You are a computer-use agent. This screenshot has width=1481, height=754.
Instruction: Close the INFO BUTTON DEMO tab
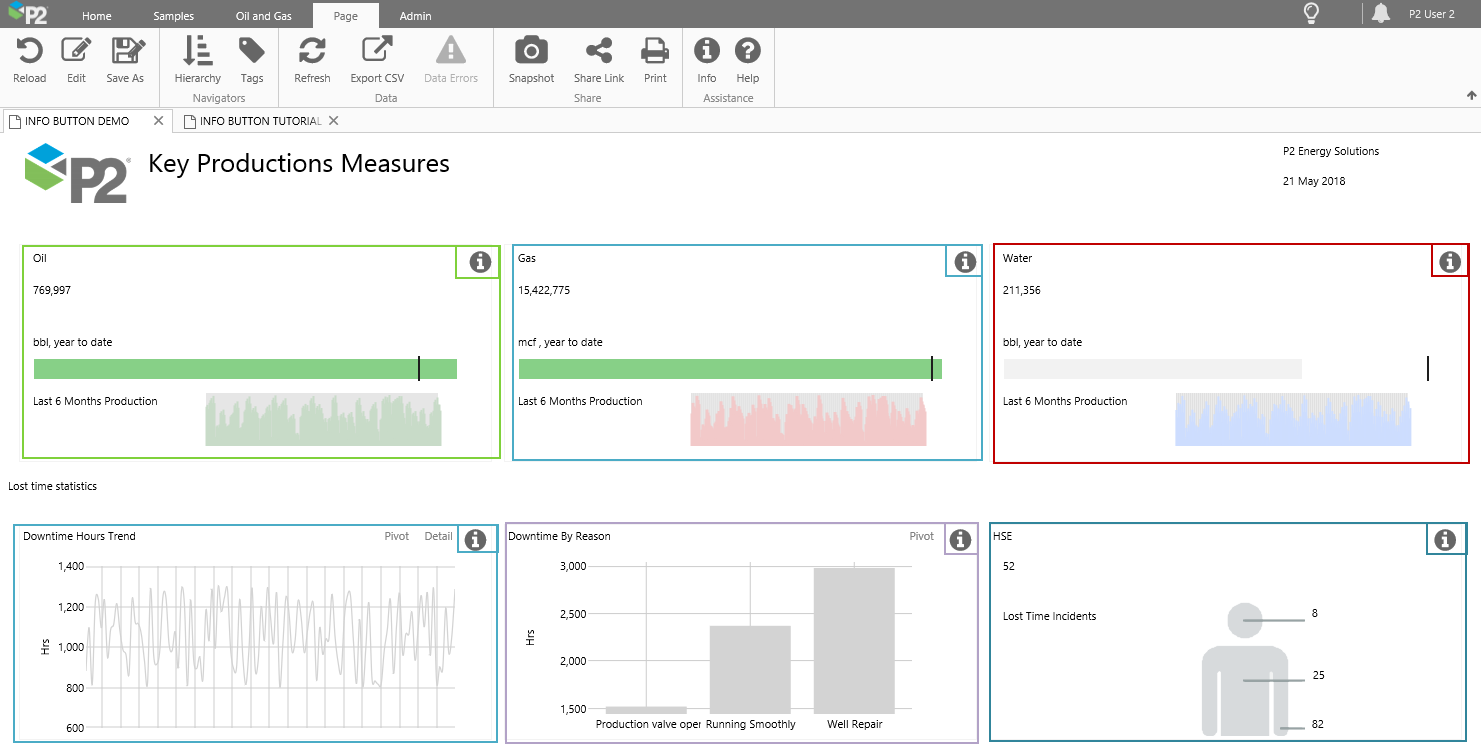tap(158, 121)
